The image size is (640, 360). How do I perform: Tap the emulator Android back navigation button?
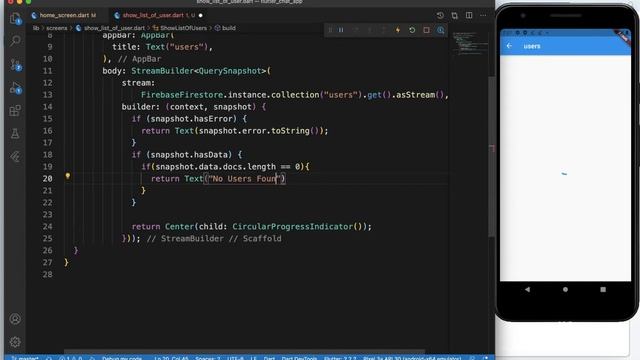(x=527, y=289)
